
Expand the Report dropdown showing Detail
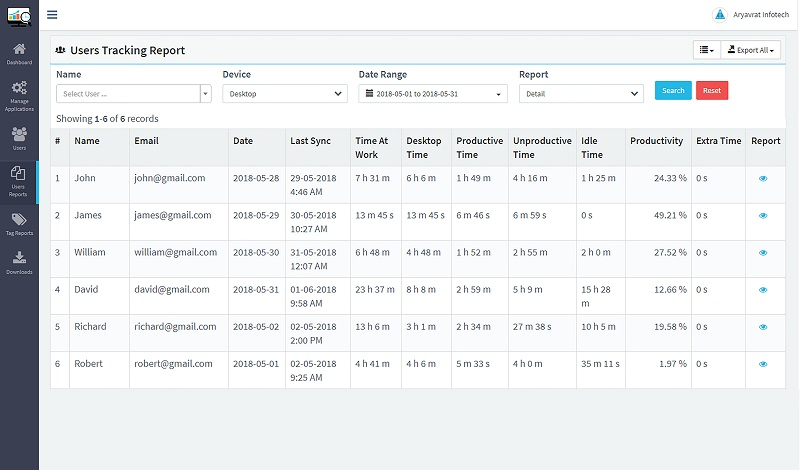click(581, 93)
